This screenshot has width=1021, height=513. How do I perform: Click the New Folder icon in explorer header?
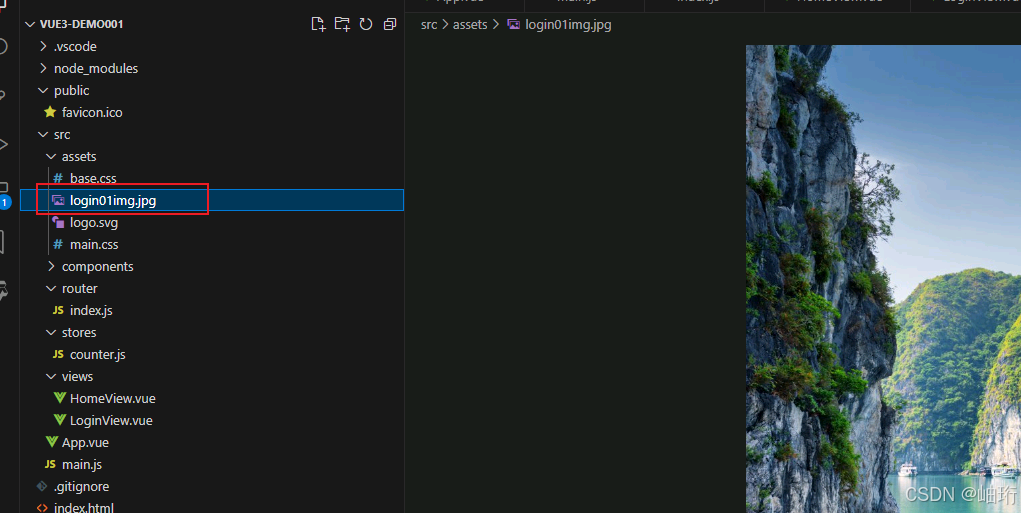(x=342, y=24)
